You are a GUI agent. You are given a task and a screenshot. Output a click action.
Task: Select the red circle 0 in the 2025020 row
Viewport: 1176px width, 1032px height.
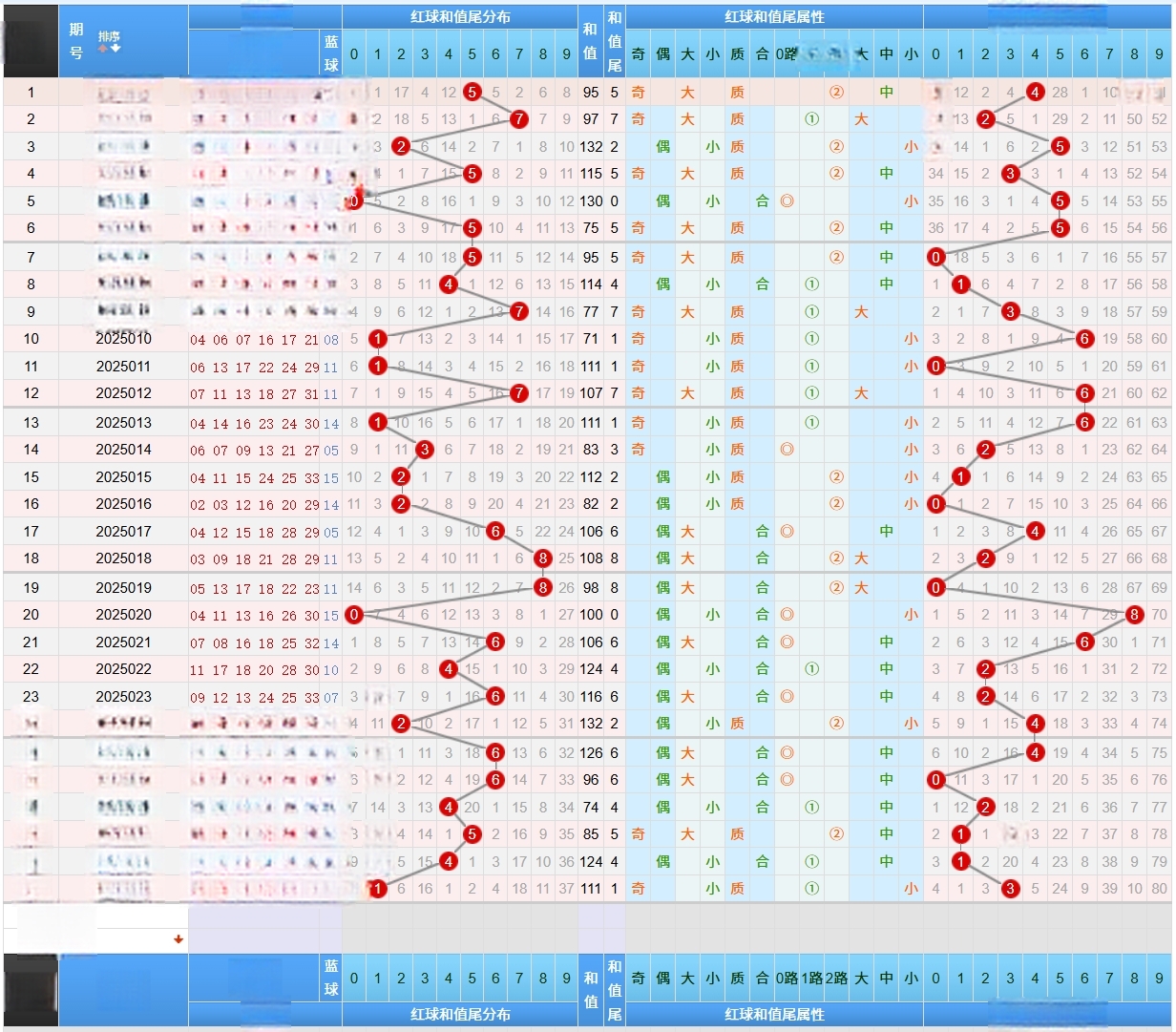tap(354, 615)
